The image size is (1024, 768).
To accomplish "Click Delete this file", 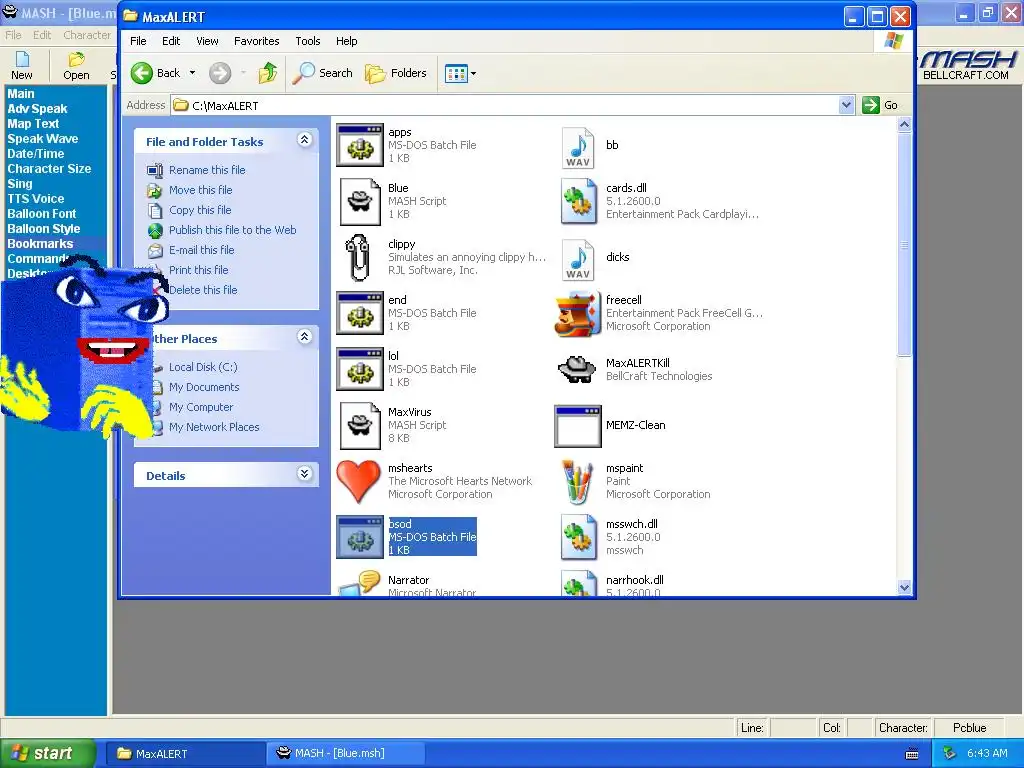I will 203,290.
